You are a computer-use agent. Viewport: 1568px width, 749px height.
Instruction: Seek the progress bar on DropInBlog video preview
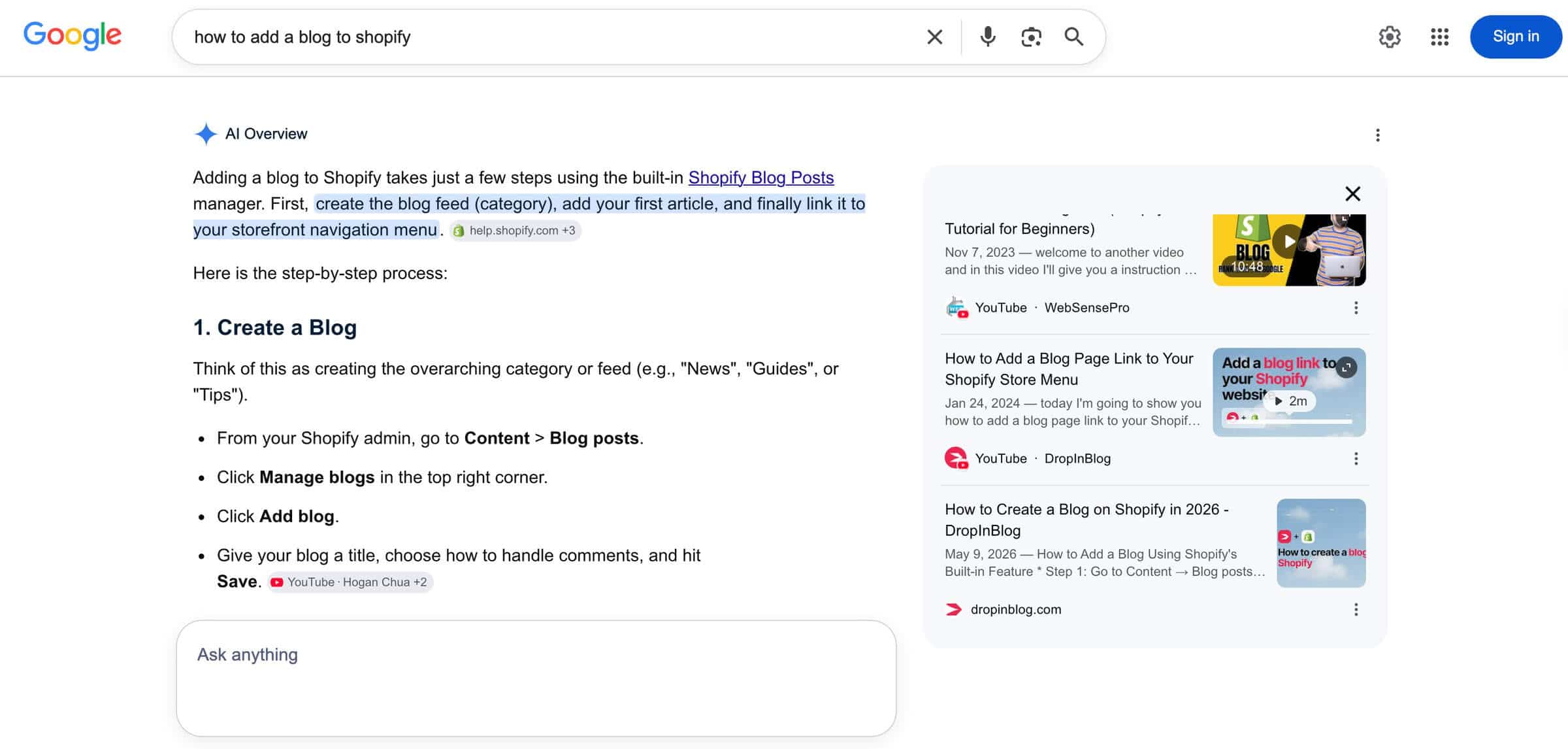point(1288,422)
